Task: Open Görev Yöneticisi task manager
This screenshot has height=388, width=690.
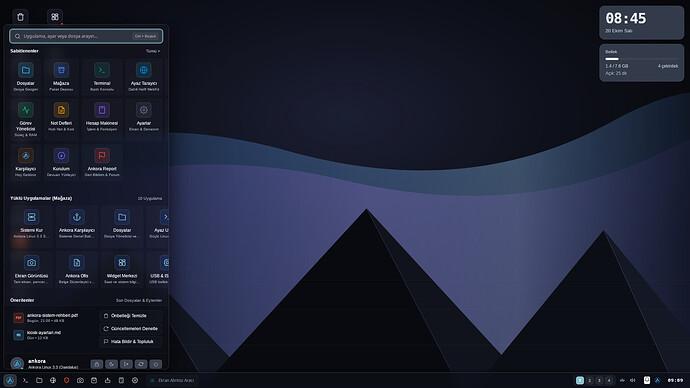Action: pos(26,119)
